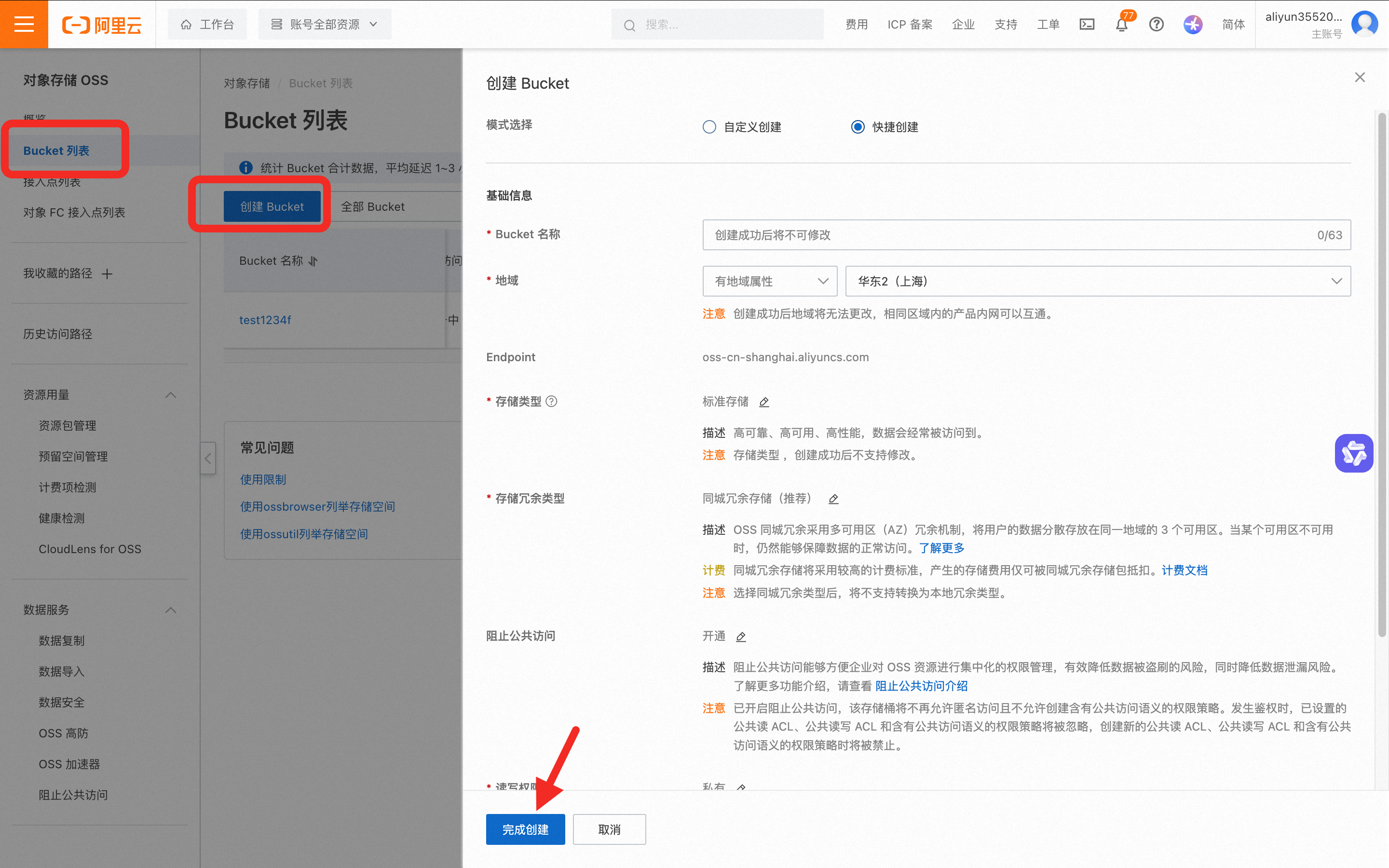
Task: Click storage type help tooltip icon
Action: click(x=552, y=401)
